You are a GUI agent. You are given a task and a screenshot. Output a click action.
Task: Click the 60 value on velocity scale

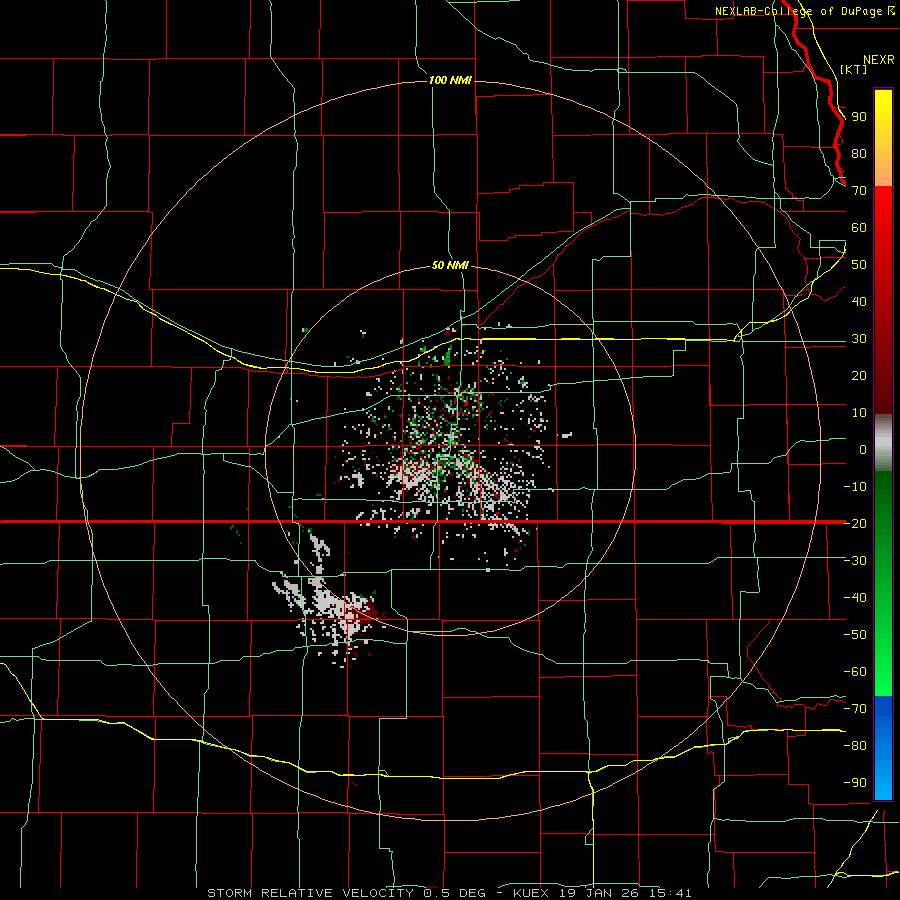pyautogui.click(x=859, y=227)
